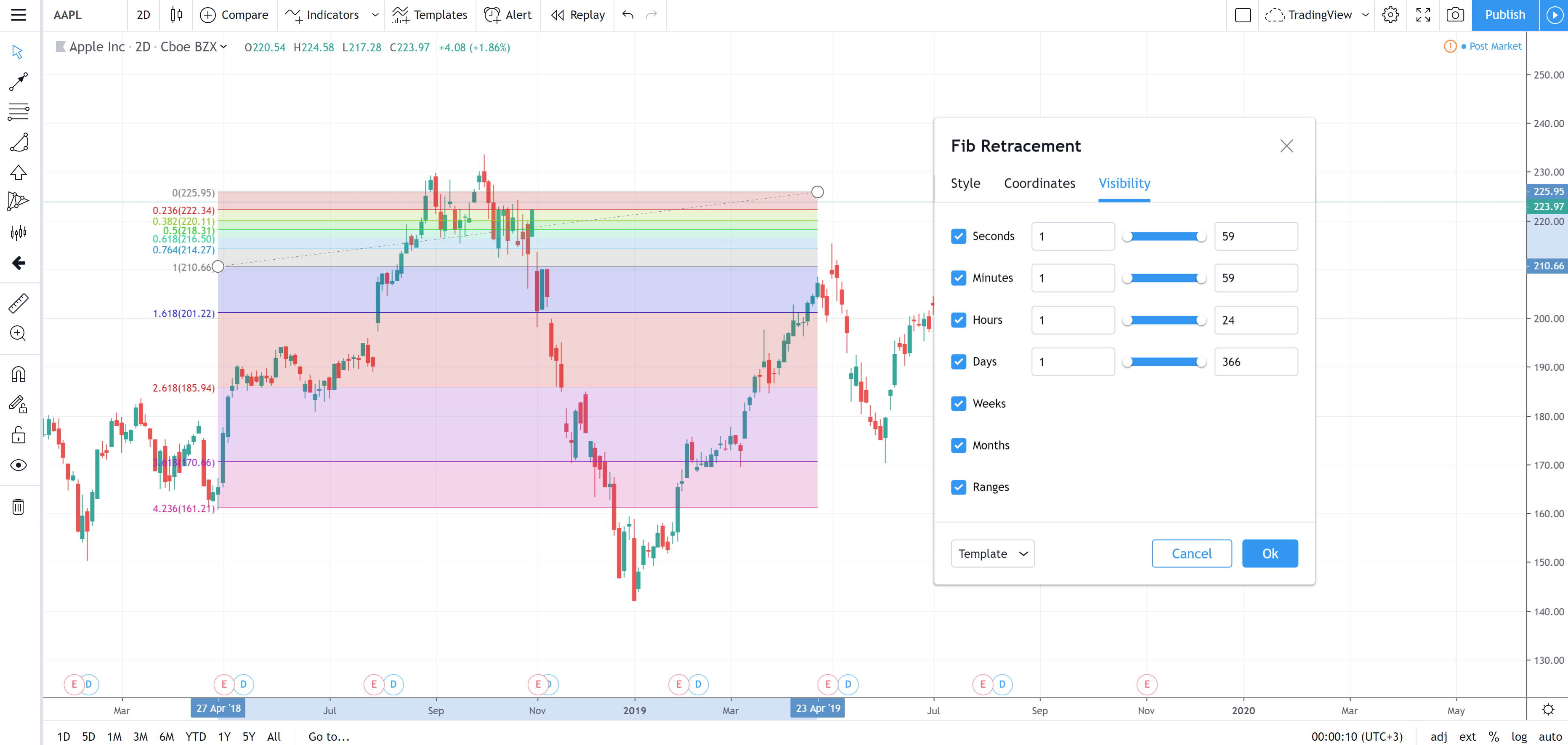This screenshot has width=1568, height=745.
Task: Expand the Indicators dropdown arrow
Action: 375,15
